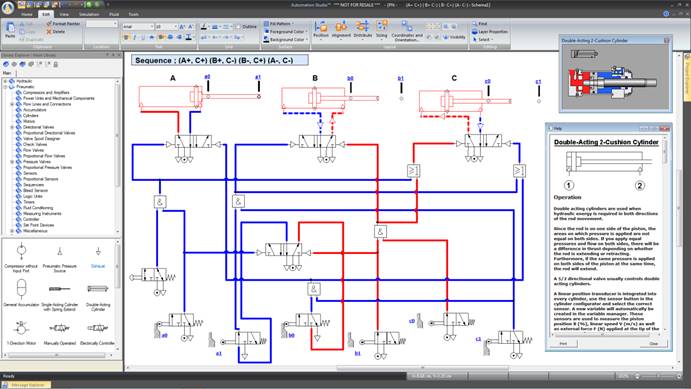The width and height of the screenshot is (691, 389).
Task: Open Layer Properties in the ribbon
Action: (x=489, y=32)
